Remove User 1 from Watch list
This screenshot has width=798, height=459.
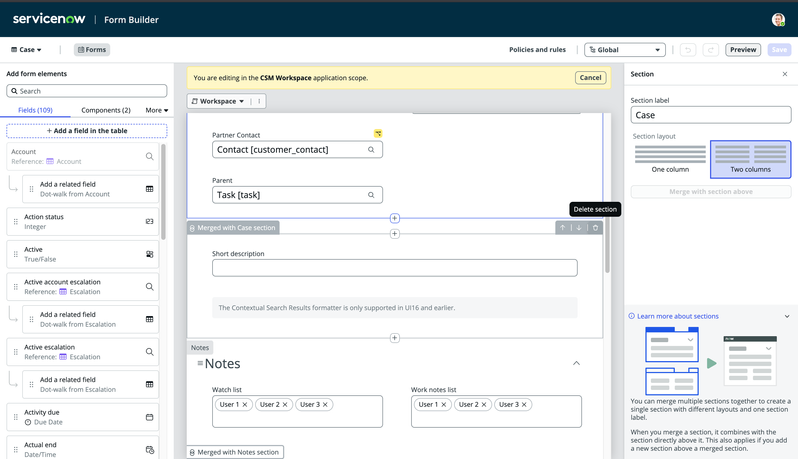click(x=245, y=405)
